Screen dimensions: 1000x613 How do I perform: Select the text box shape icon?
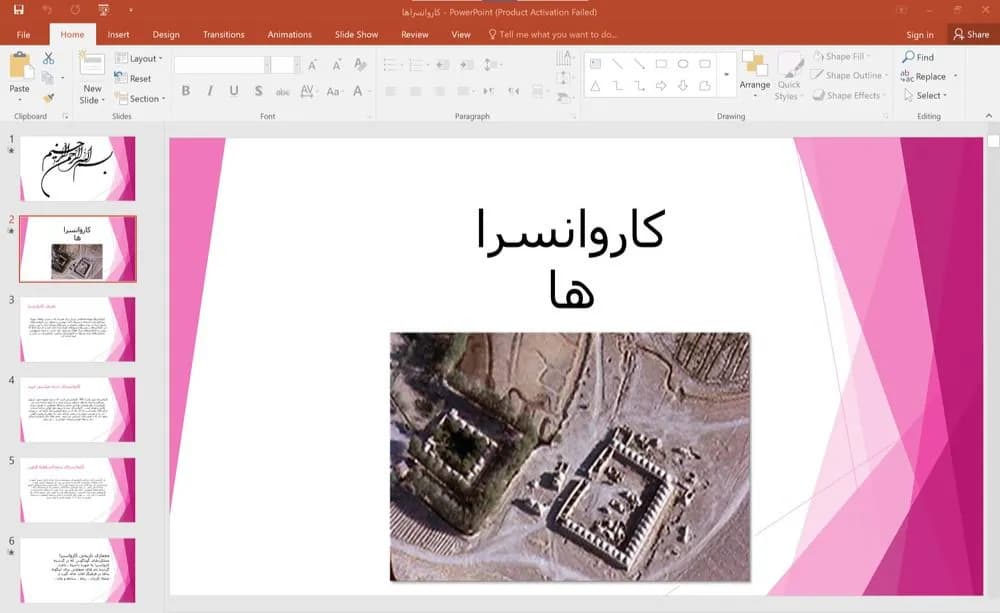pyautogui.click(x=595, y=64)
